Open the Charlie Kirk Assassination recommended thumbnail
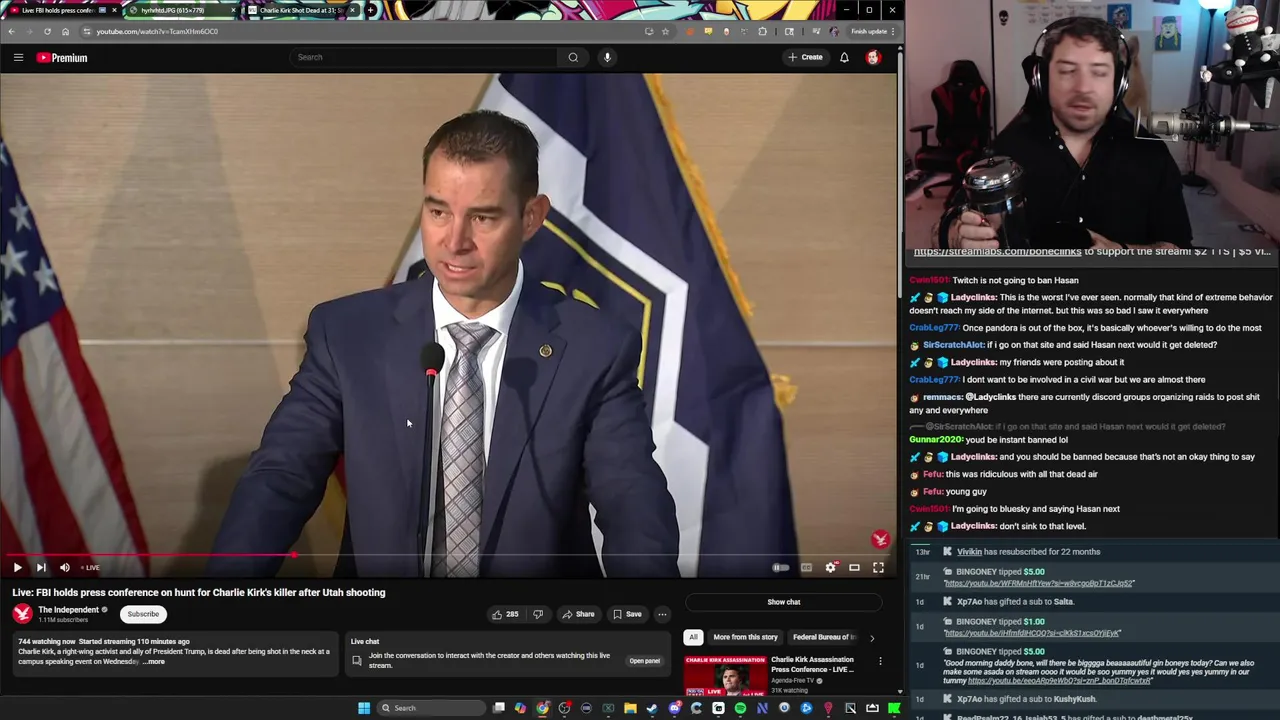Screen dimensions: 1280x720 pos(725,675)
